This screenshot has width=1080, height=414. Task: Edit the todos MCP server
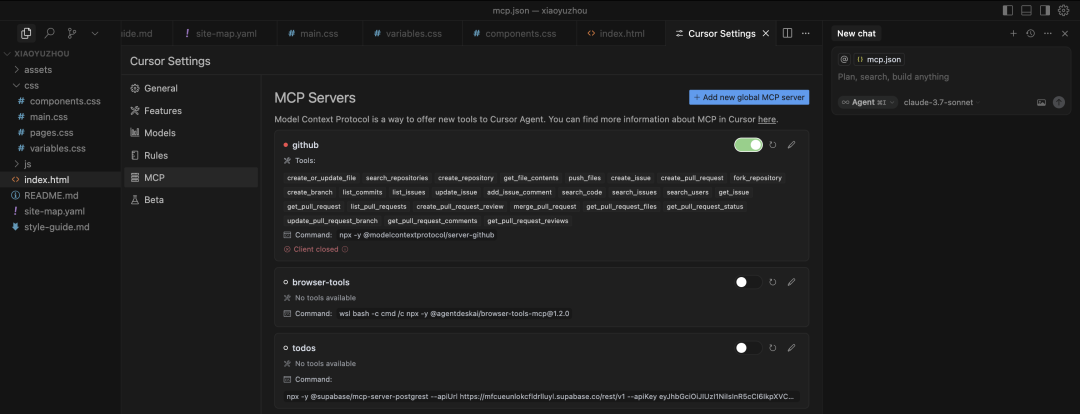click(x=791, y=348)
